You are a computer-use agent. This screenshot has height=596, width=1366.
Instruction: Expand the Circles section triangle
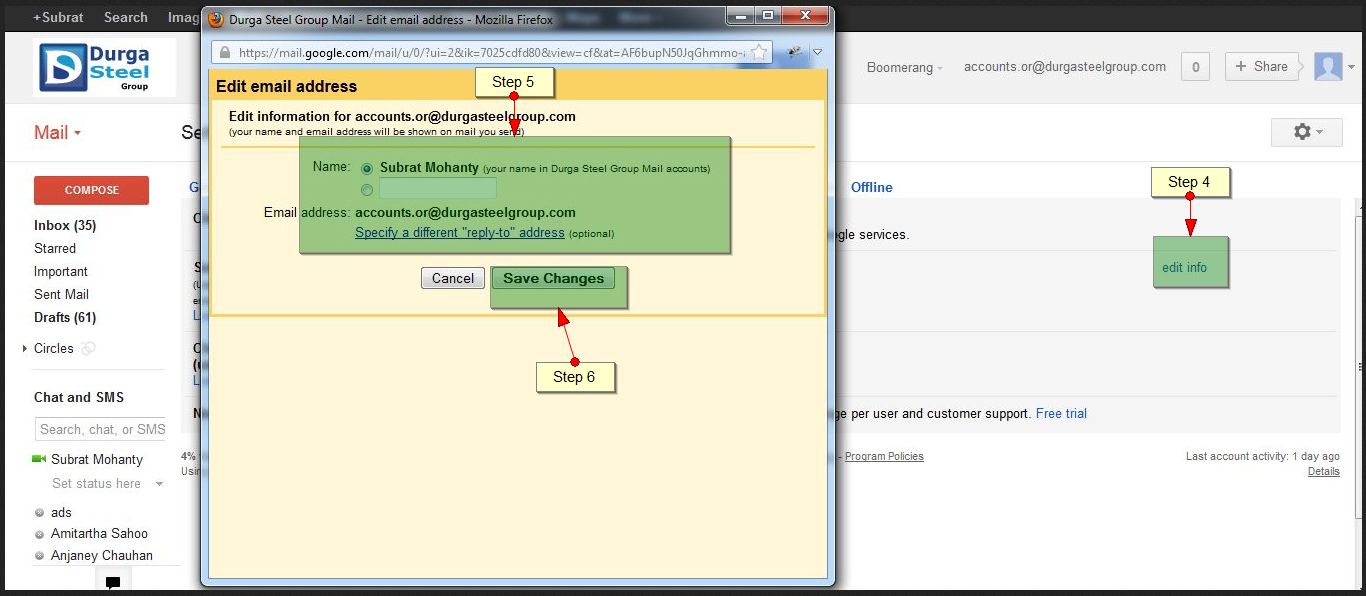(x=25, y=349)
